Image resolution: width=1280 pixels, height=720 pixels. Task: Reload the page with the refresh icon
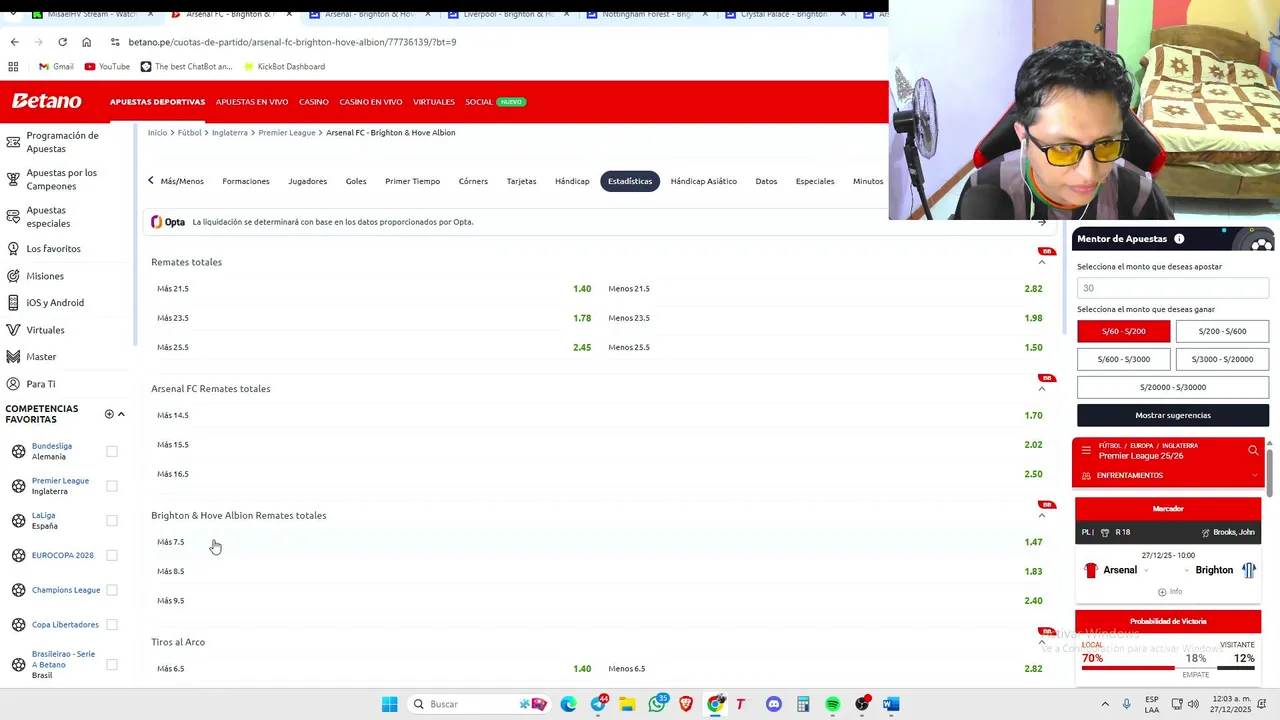(x=62, y=42)
